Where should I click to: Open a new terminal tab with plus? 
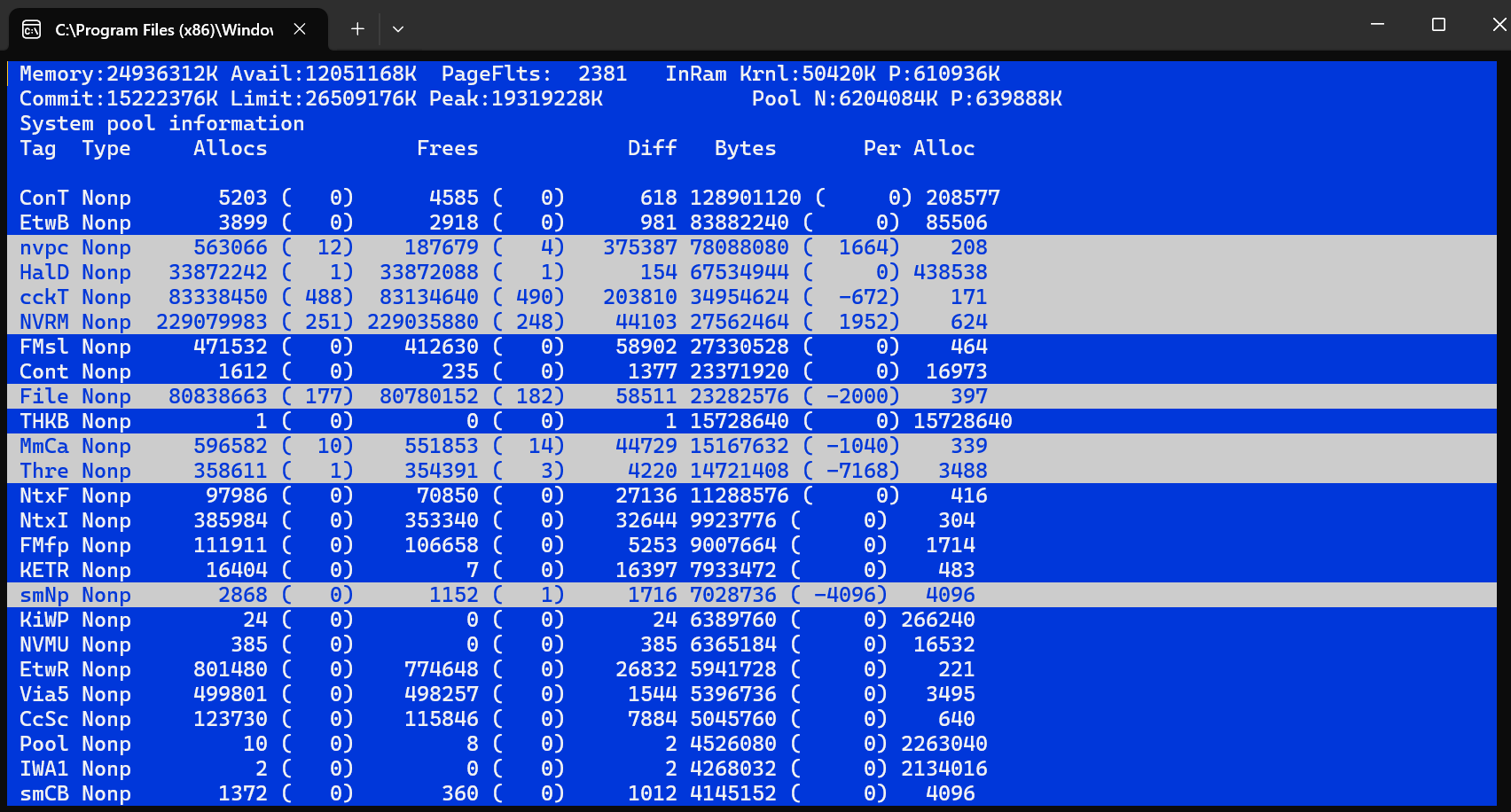pos(357,29)
